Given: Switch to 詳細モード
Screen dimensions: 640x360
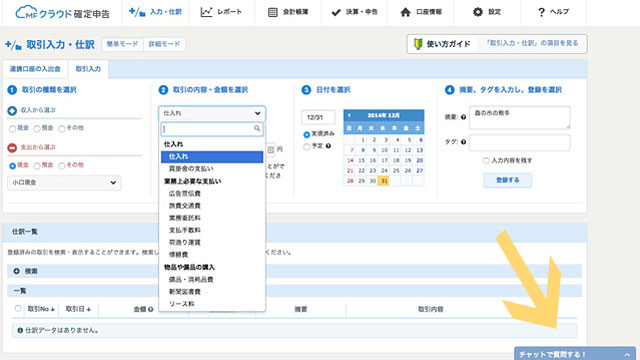Looking at the screenshot, I should [164, 44].
